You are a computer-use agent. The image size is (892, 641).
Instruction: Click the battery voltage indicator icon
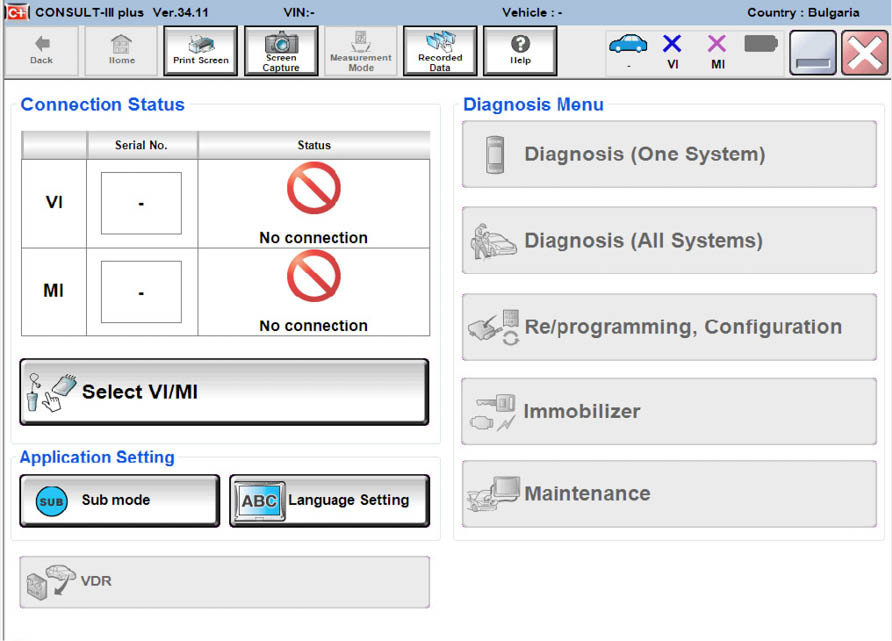point(761,44)
